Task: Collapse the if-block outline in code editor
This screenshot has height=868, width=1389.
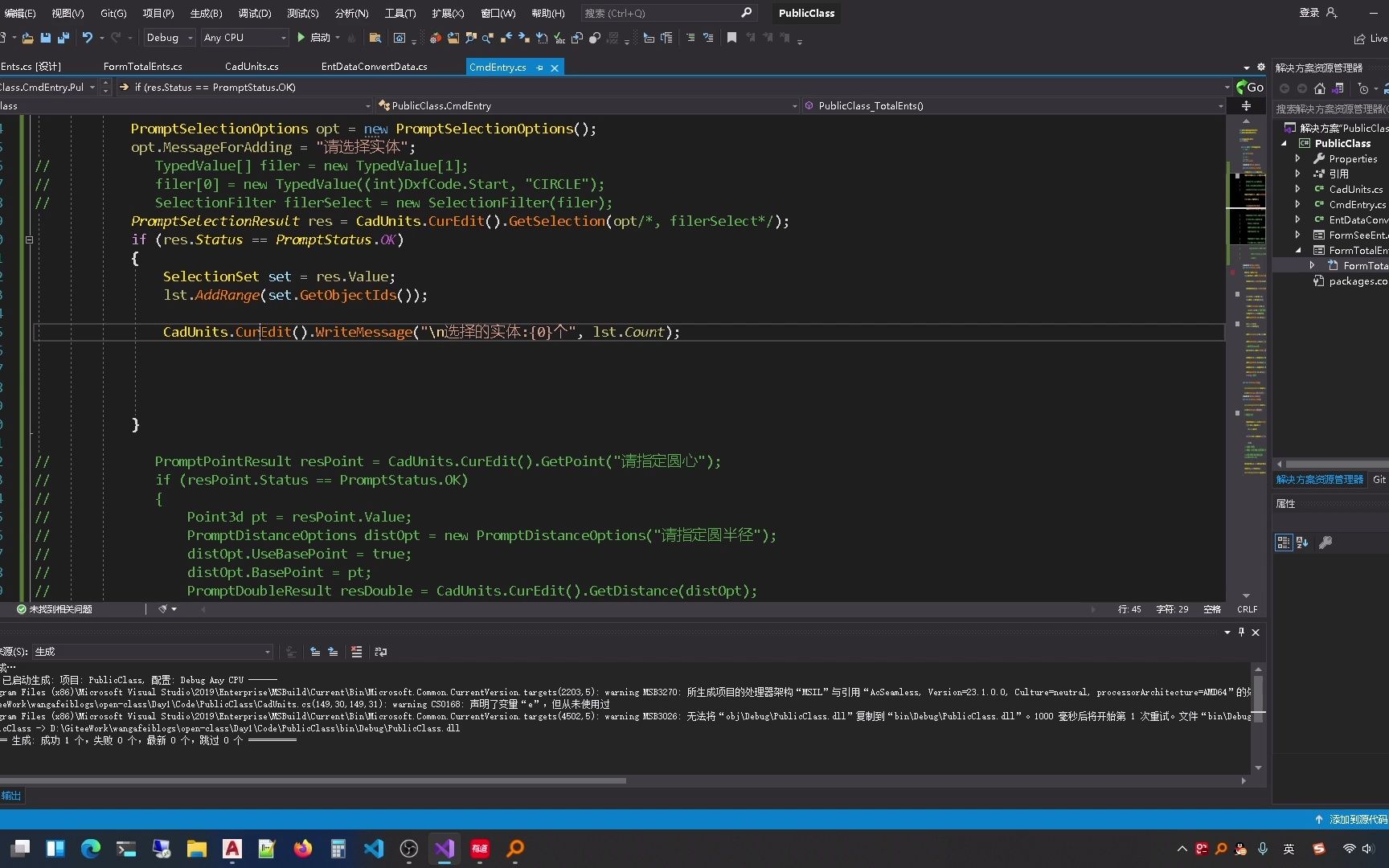Action: 29,240
